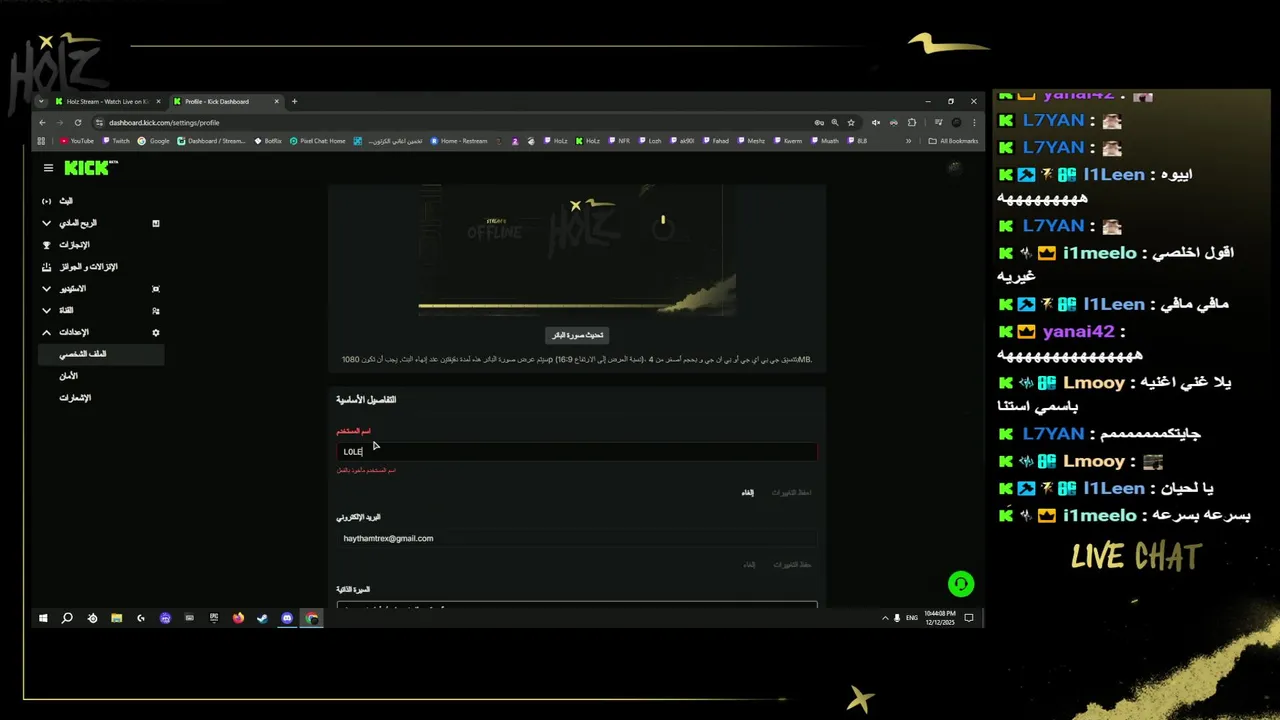Cancel the username change with إلغاء
1280x720 pixels.
[747, 493]
